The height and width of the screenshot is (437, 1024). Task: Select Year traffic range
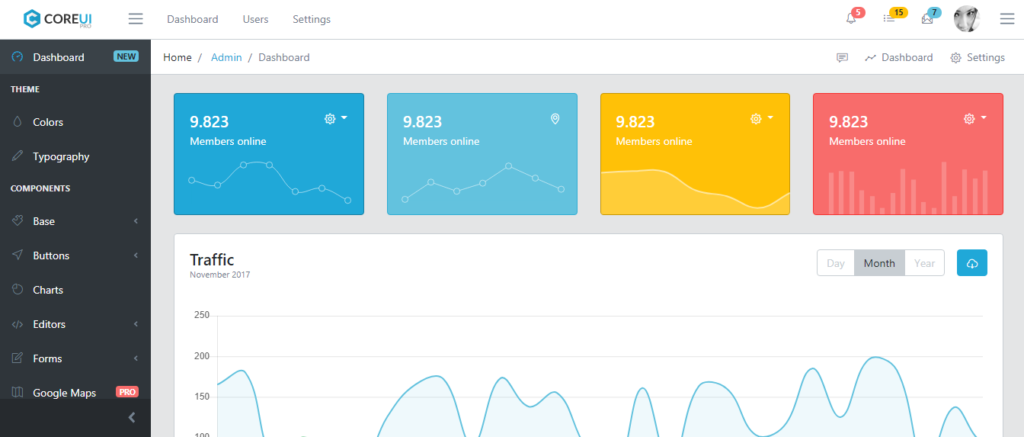[x=924, y=263]
